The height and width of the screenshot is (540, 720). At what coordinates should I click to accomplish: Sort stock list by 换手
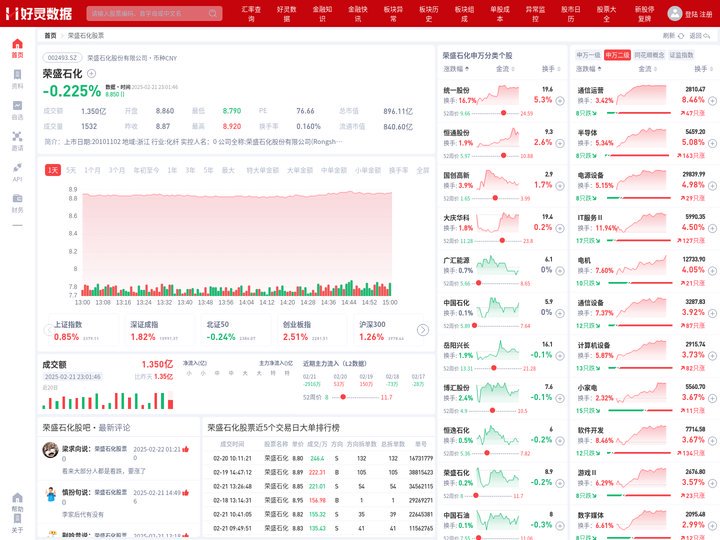(551, 69)
